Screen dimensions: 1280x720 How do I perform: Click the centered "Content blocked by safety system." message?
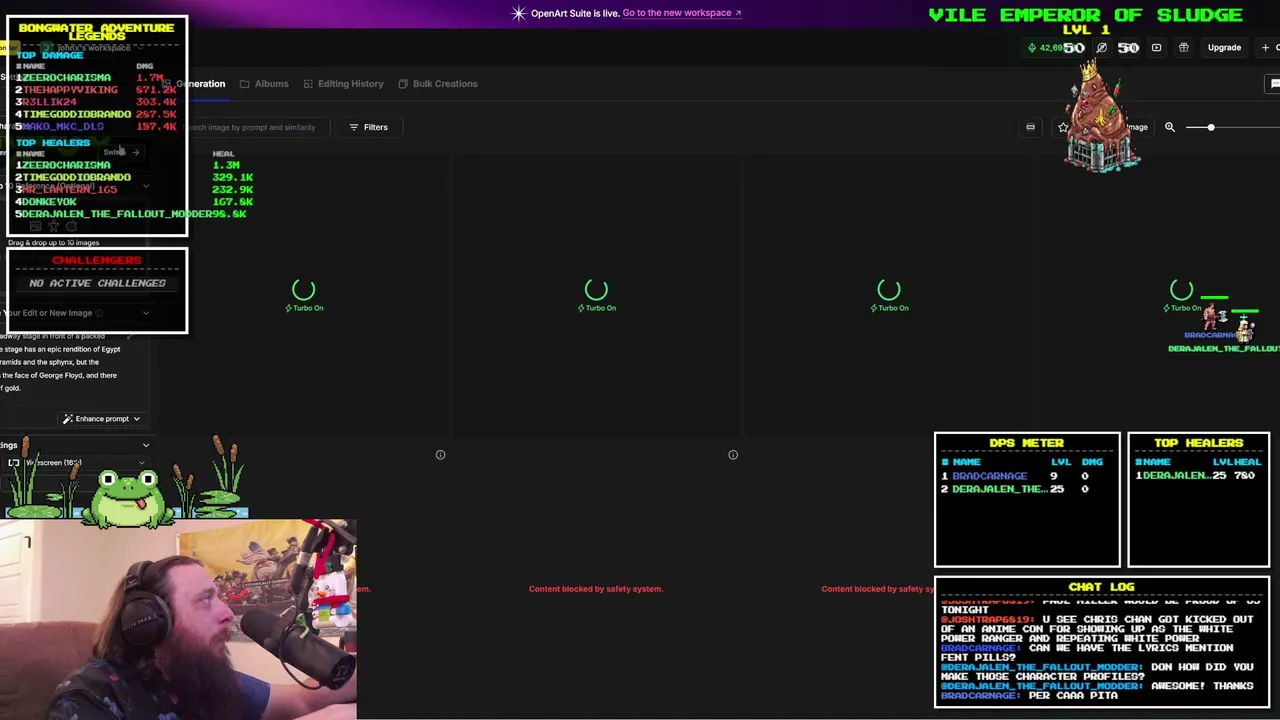(x=596, y=589)
